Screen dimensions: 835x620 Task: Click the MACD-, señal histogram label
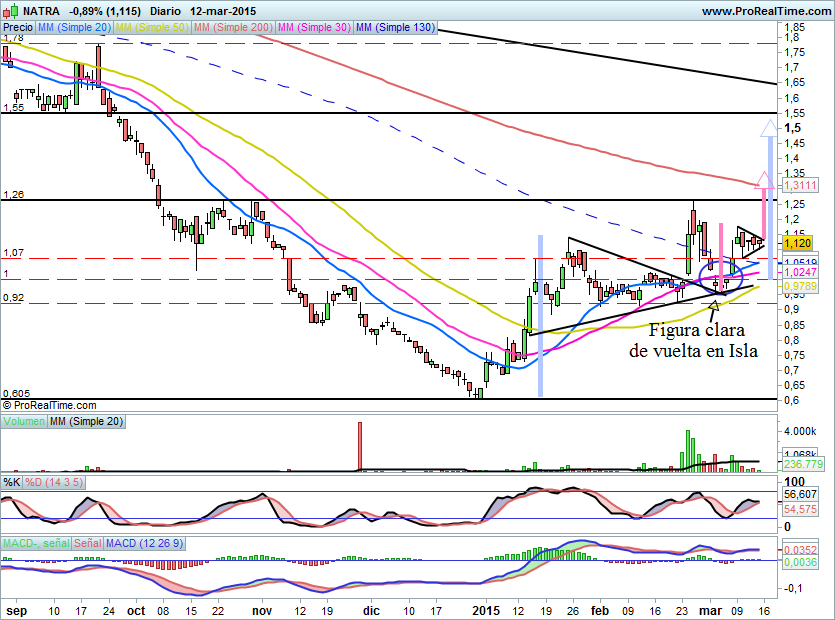36,543
